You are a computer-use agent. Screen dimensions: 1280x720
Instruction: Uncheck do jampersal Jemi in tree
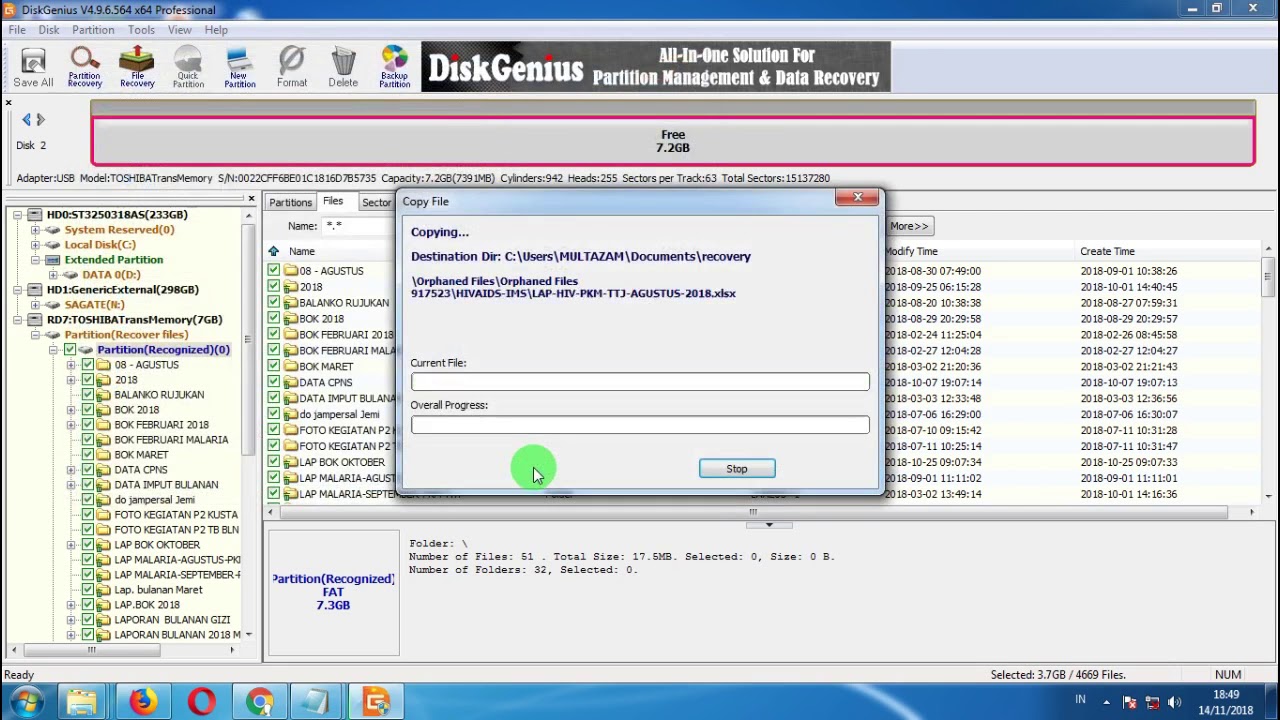click(x=88, y=499)
